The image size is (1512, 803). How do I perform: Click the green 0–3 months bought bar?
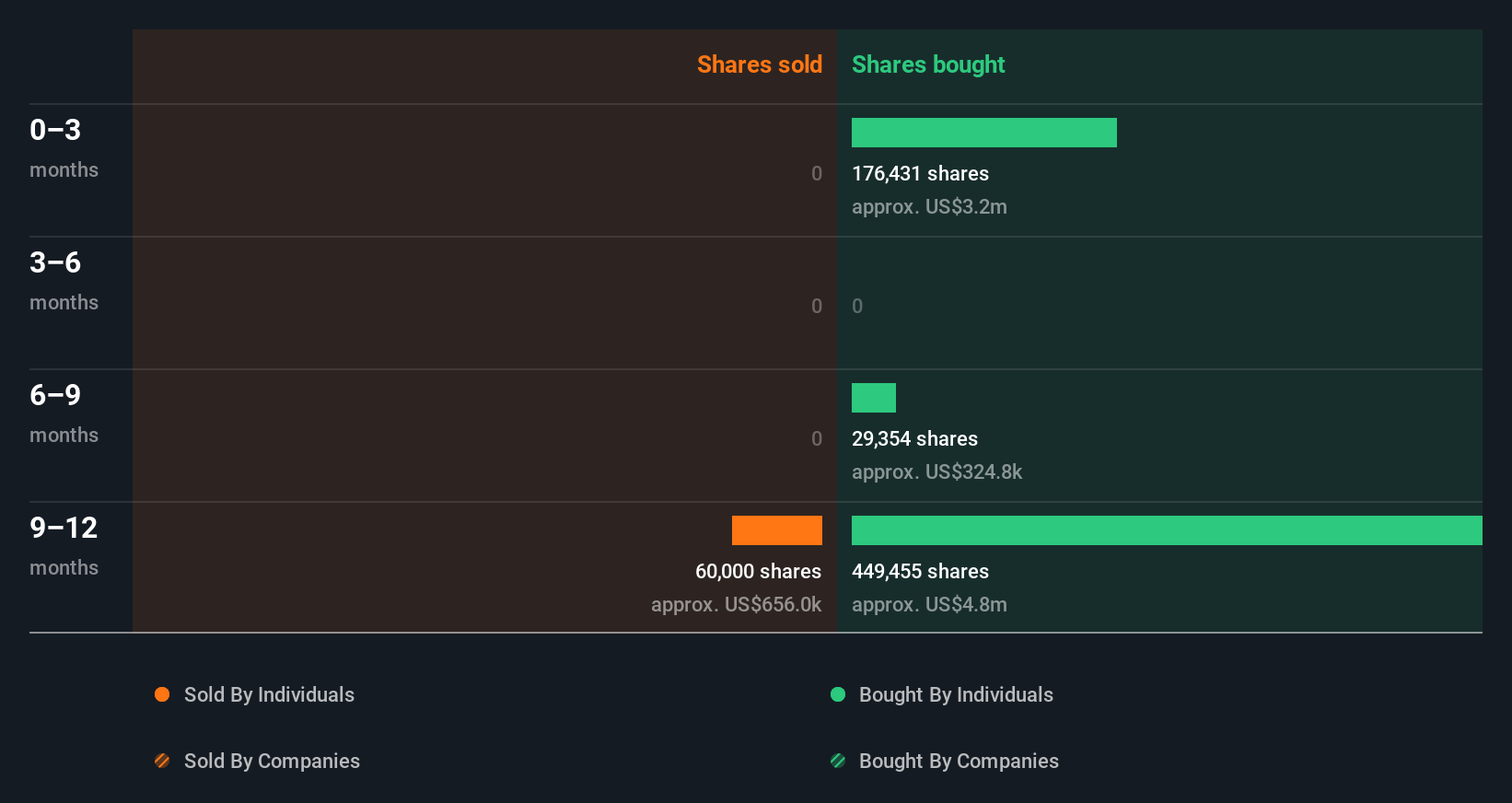984,133
